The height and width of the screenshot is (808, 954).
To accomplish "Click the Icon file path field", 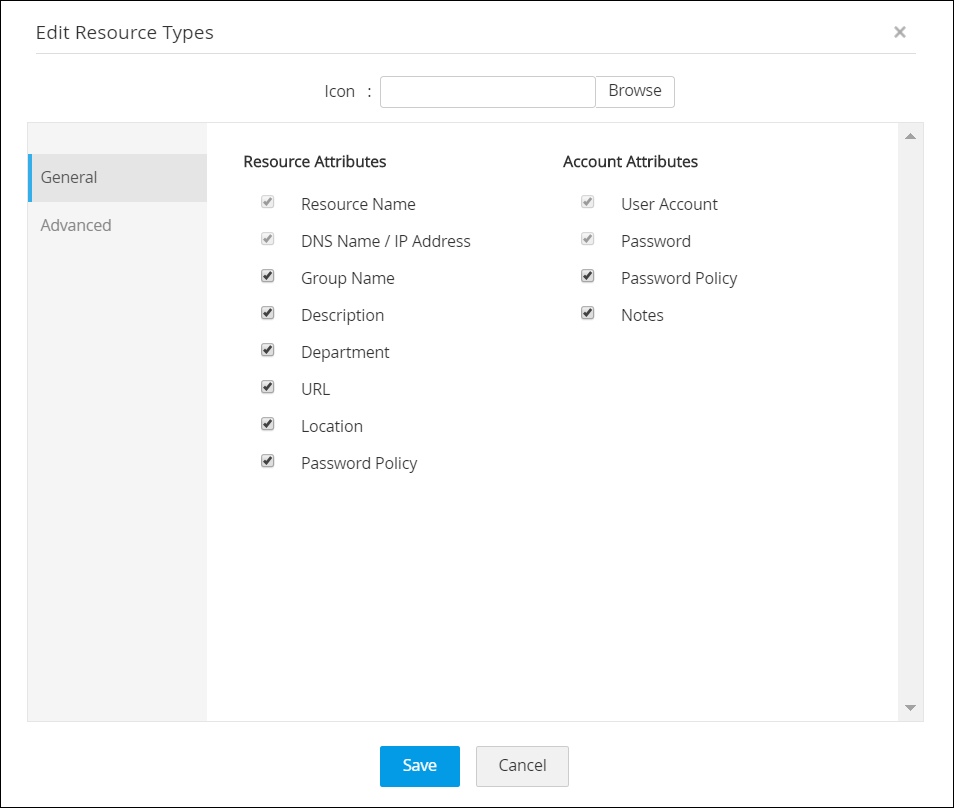I will coord(487,92).
